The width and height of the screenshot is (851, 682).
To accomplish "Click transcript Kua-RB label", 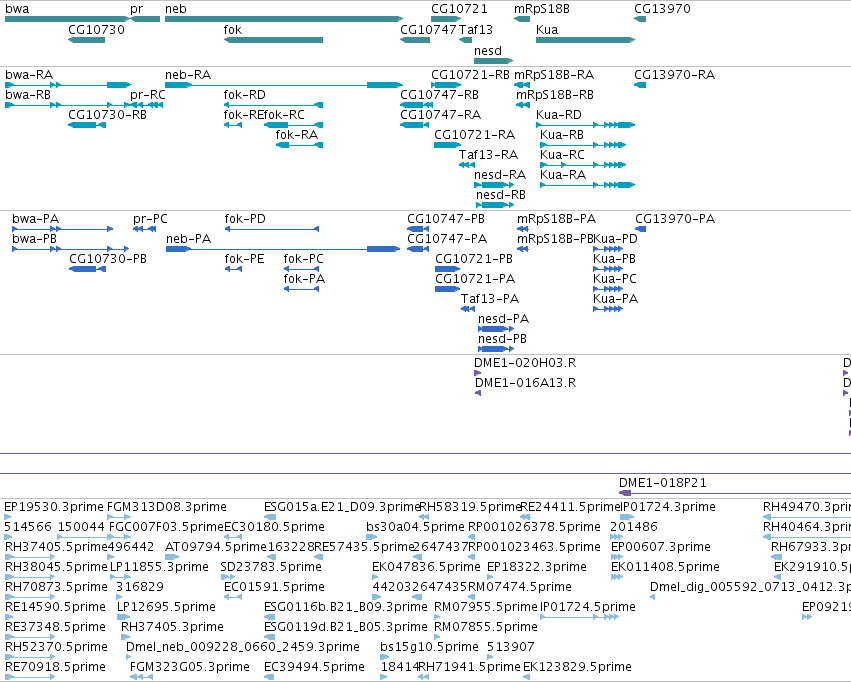I will [562, 135].
